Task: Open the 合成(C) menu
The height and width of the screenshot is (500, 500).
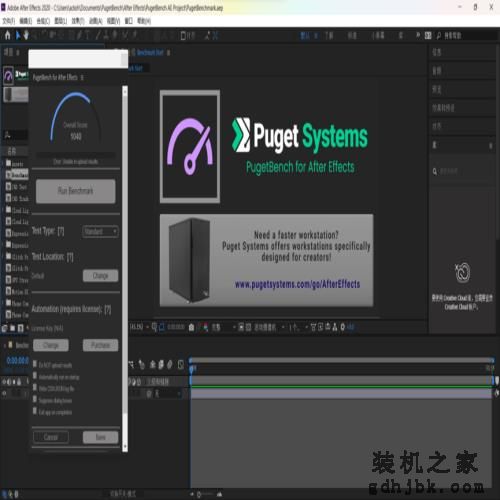Action: pyautogui.click(x=43, y=21)
